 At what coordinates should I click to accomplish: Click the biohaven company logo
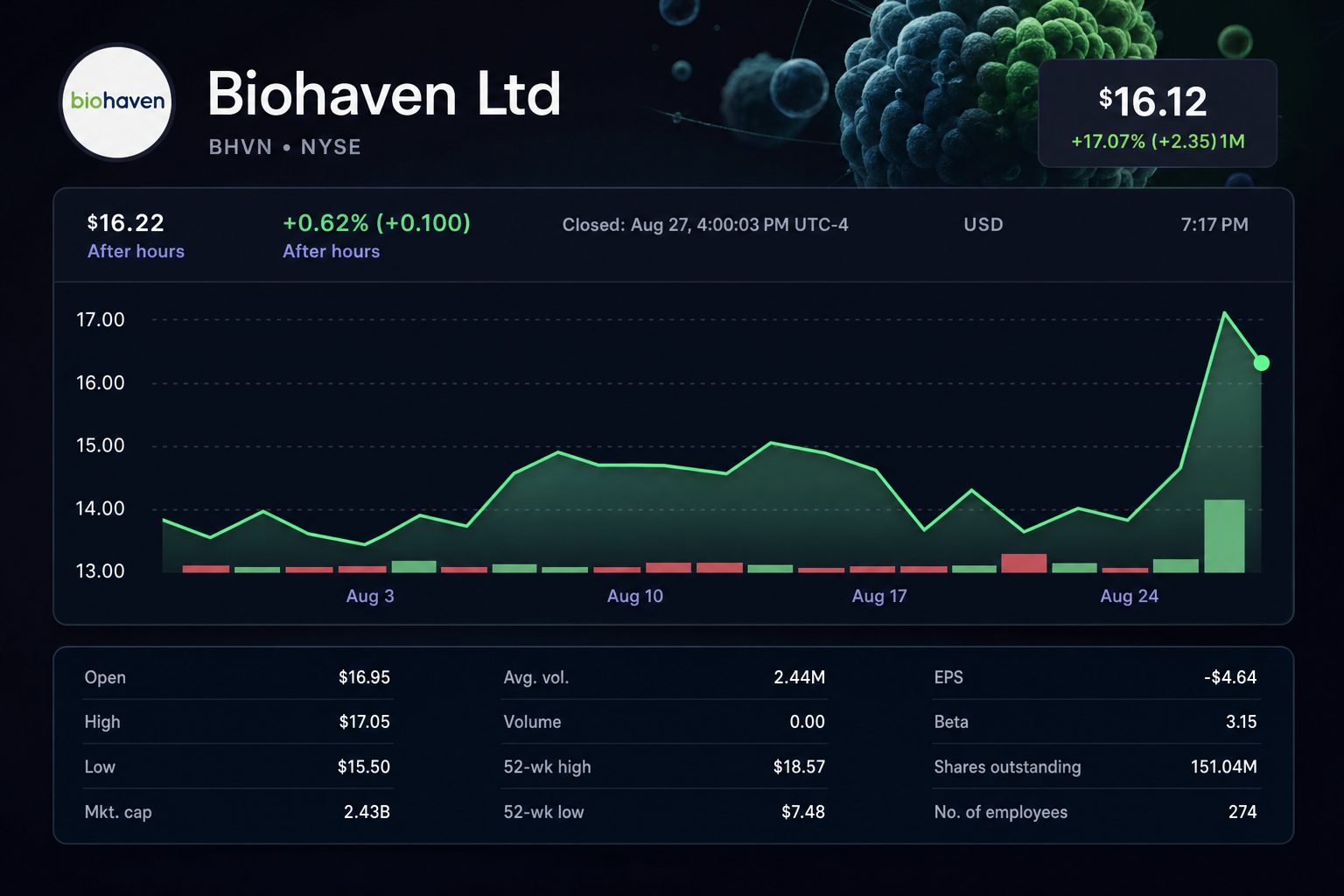point(117,101)
